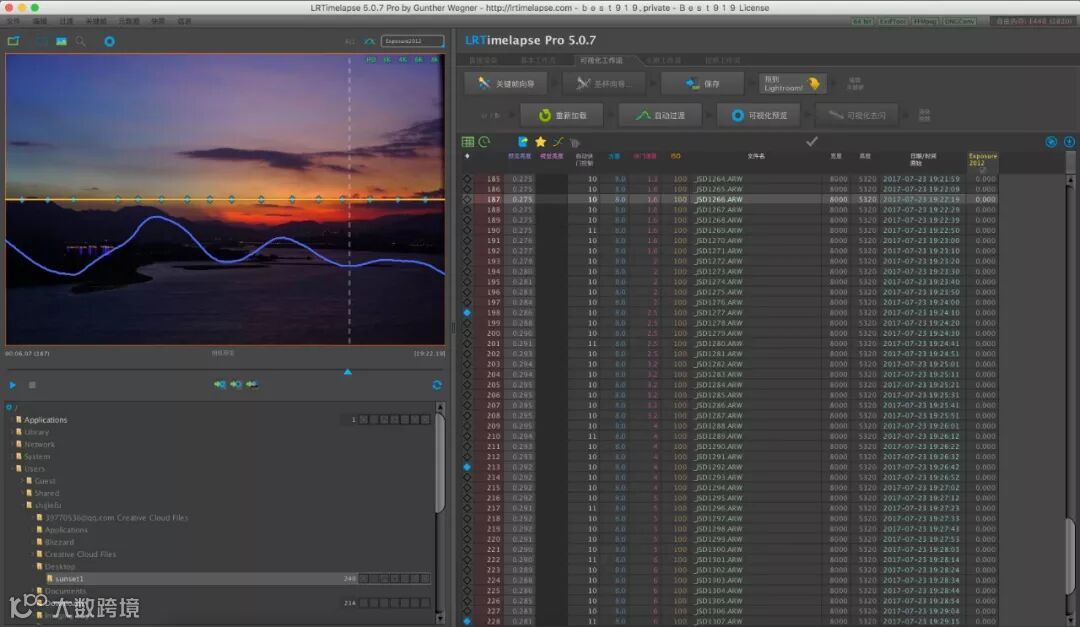
Task: Click the image preview icon in toolbar
Action: (61, 41)
